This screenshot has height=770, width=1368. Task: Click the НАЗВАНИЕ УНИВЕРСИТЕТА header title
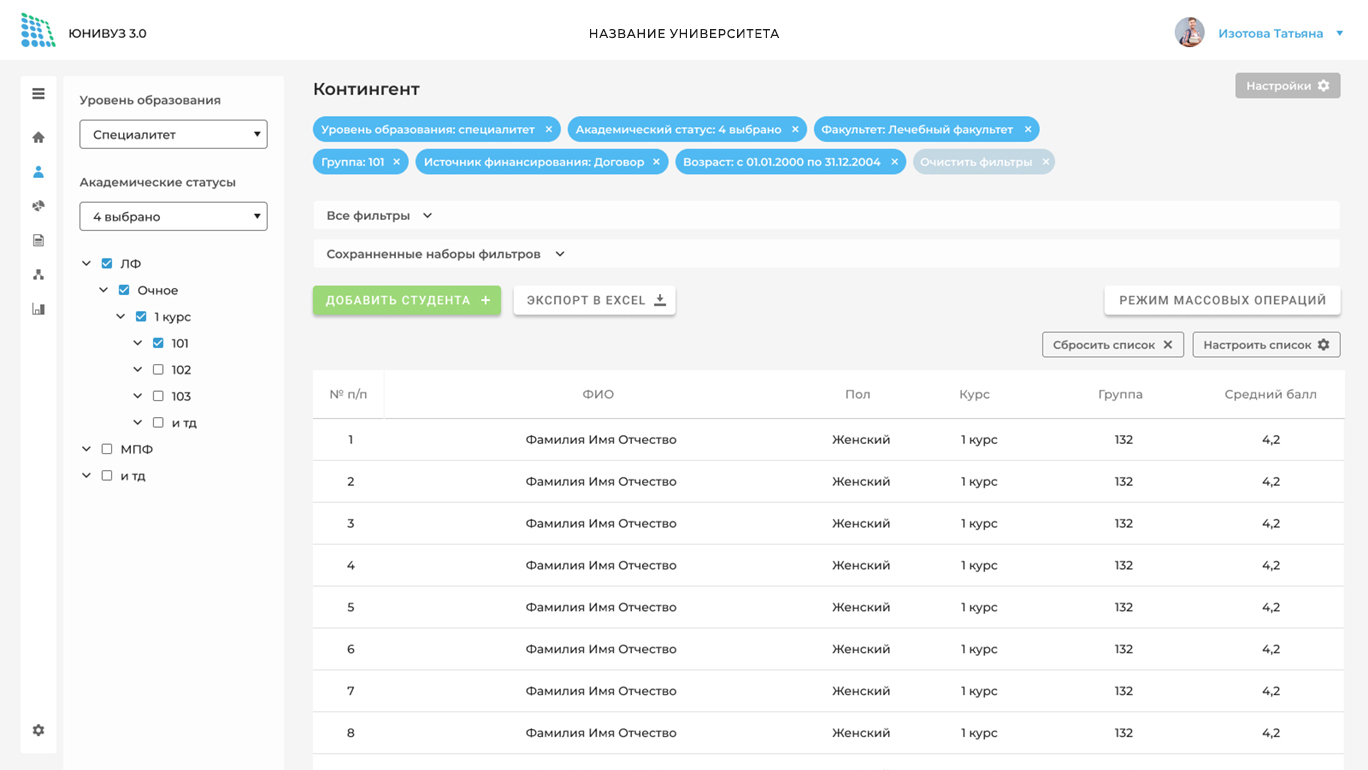tap(684, 34)
